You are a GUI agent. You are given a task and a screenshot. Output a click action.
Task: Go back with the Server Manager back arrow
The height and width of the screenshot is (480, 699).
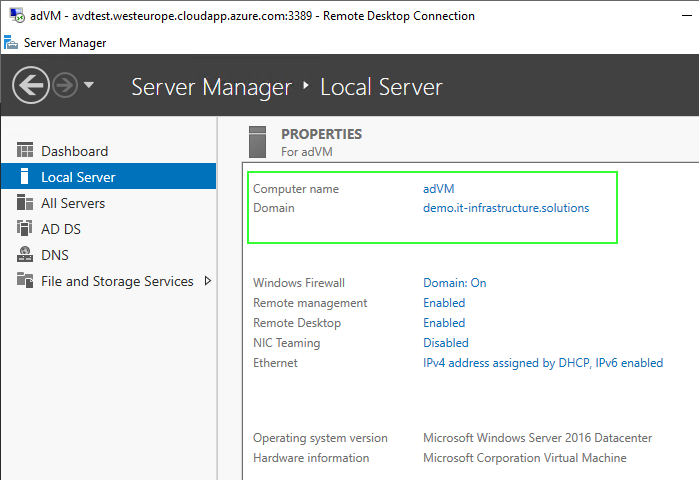[x=31, y=85]
